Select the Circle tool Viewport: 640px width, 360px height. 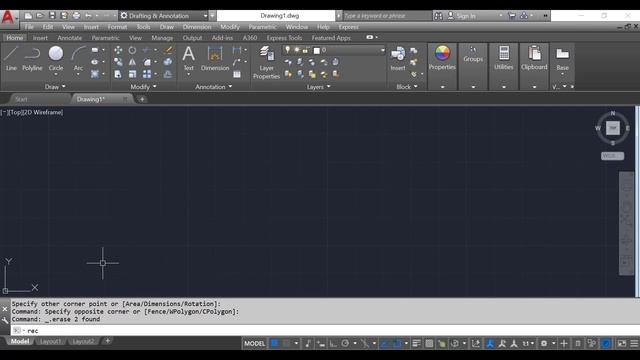[56, 59]
